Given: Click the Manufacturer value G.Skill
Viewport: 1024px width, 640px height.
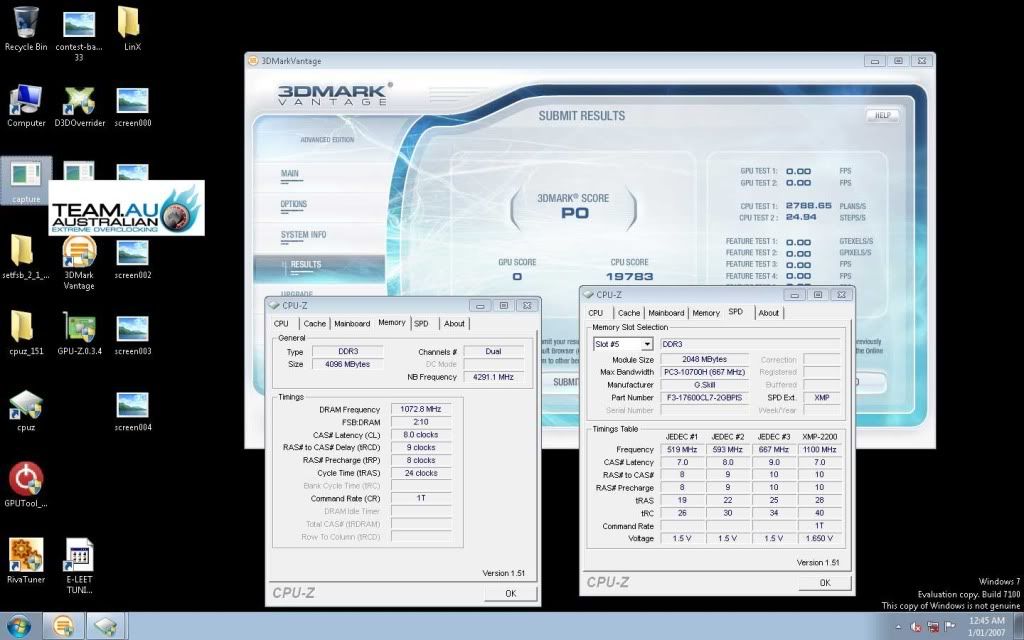Looking at the screenshot, I should [704, 385].
